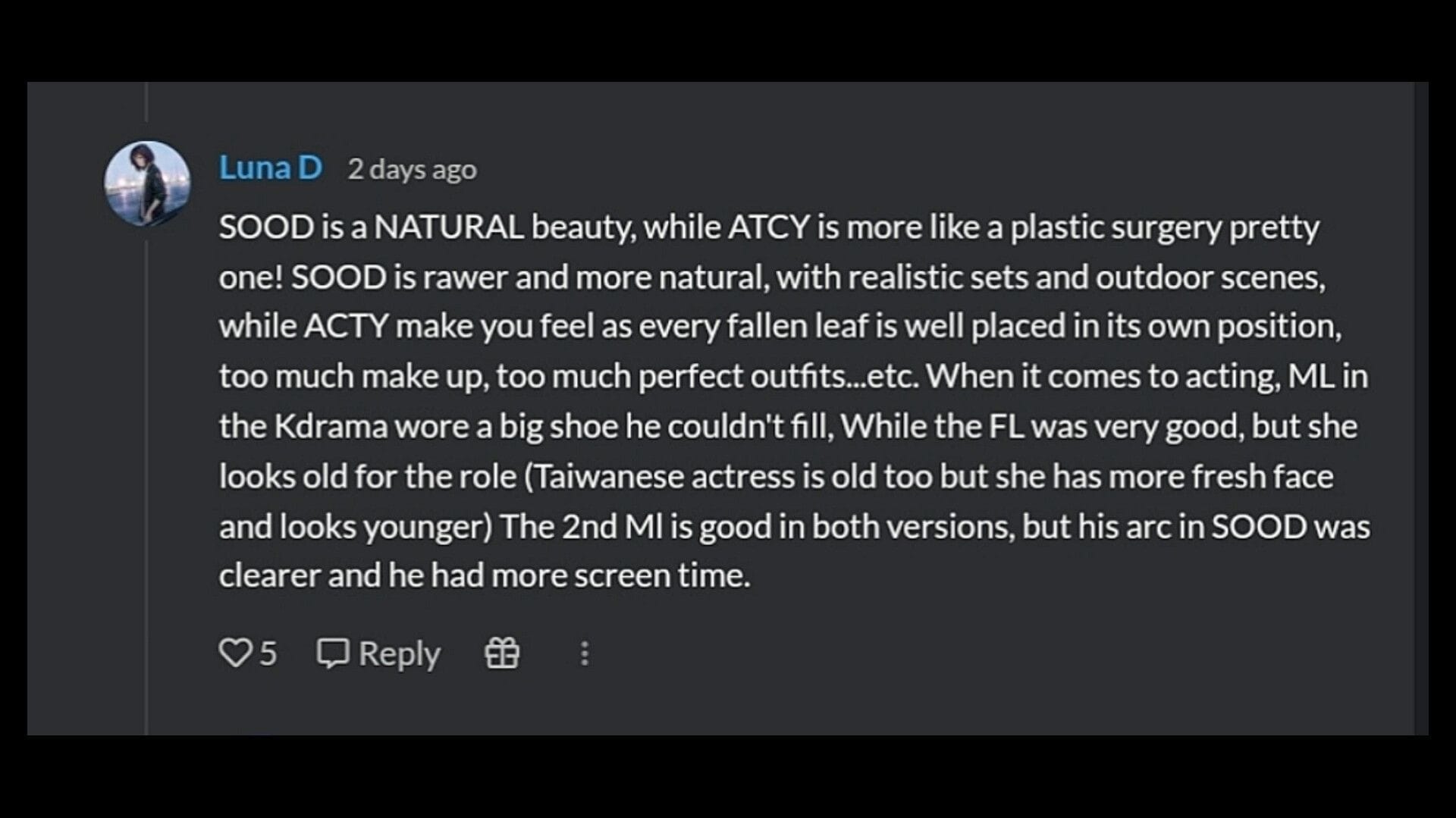Image resolution: width=1456 pixels, height=818 pixels.
Task: Click the word ACTY in the comment
Action: click(x=345, y=327)
